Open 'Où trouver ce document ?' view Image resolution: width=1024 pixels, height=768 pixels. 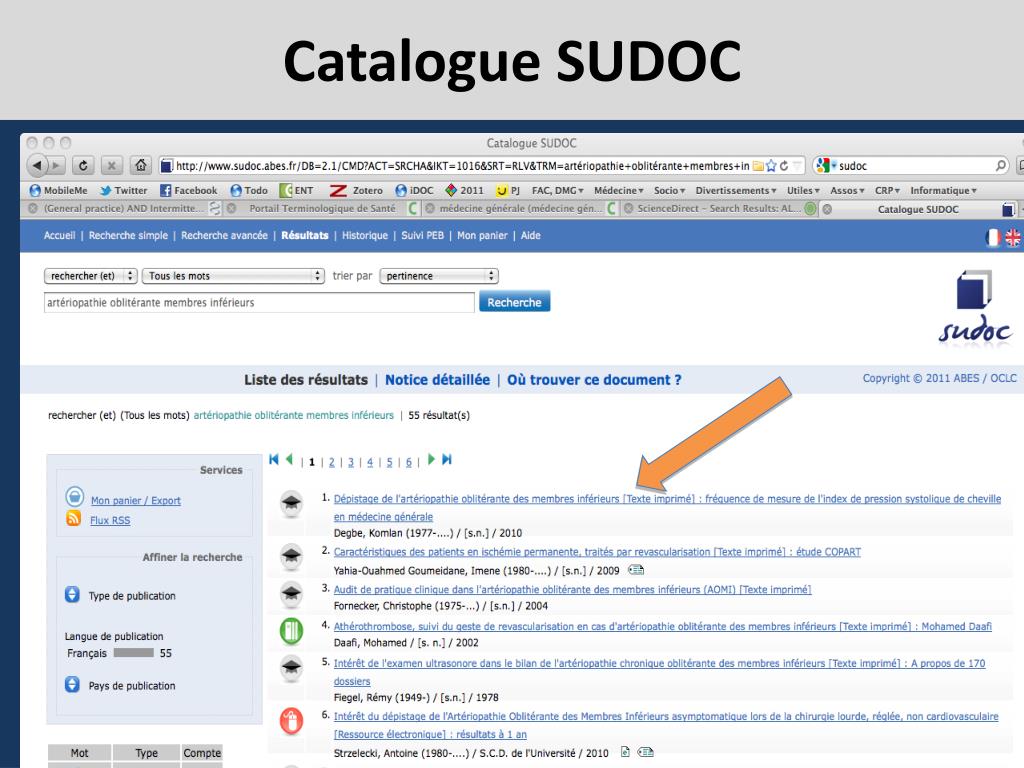(x=594, y=379)
